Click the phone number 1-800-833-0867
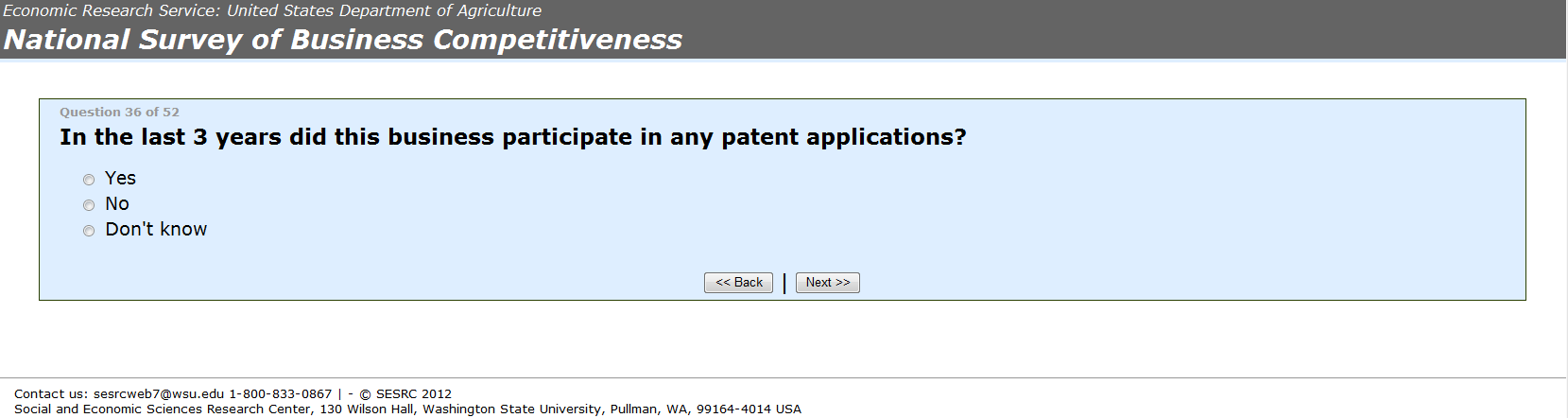 [281, 394]
